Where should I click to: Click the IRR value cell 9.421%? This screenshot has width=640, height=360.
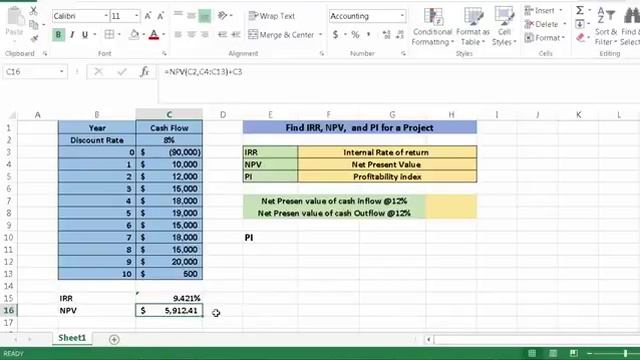tap(169, 298)
